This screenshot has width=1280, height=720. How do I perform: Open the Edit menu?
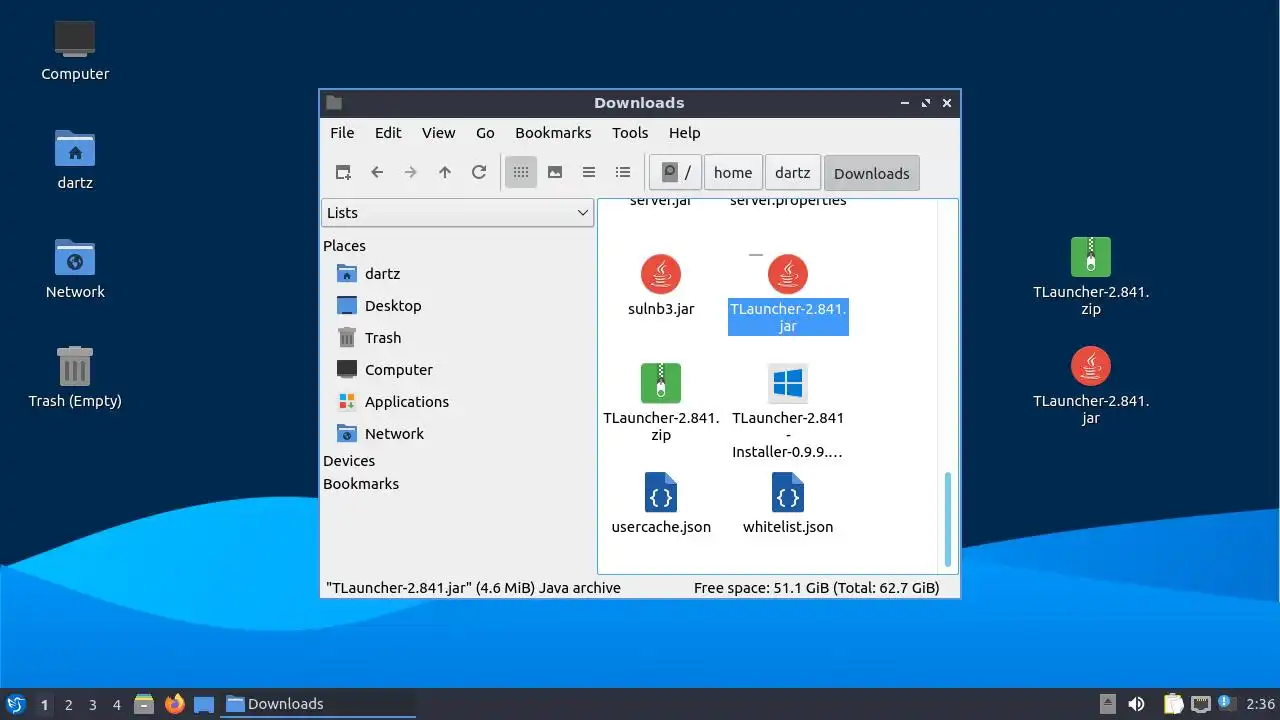pyautogui.click(x=388, y=132)
